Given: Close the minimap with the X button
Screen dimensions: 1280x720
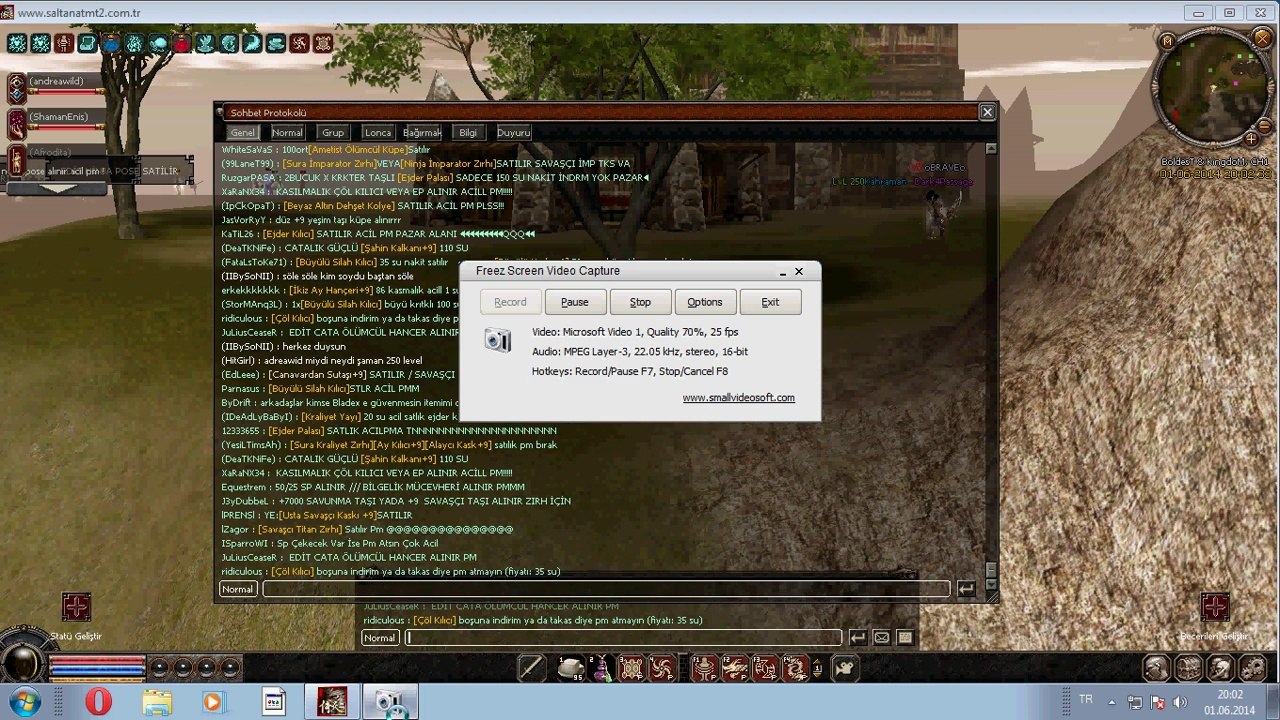Looking at the screenshot, I should point(1261,41).
